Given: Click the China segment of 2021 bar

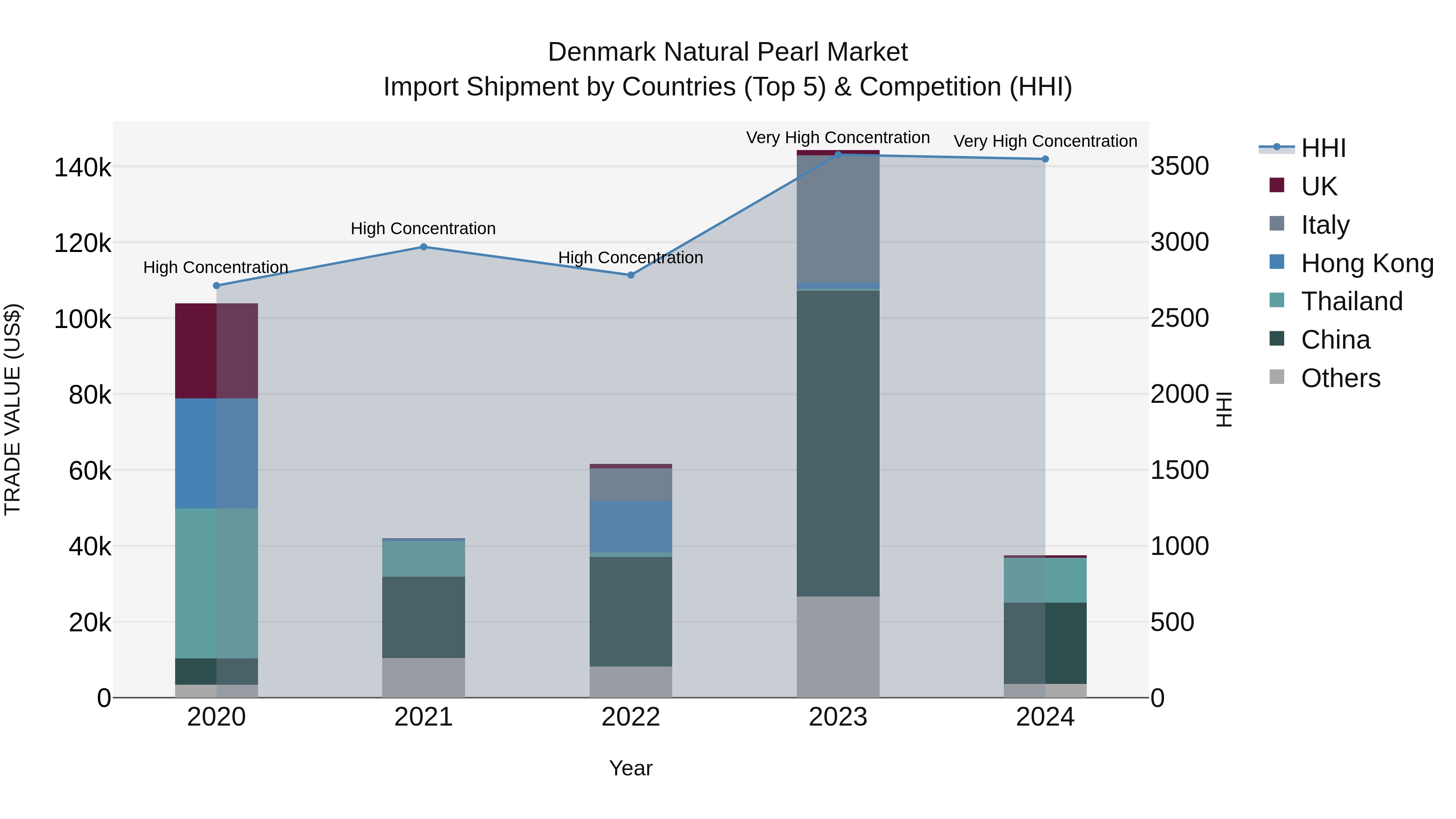Looking at the screenshot, I should (423, 617).
